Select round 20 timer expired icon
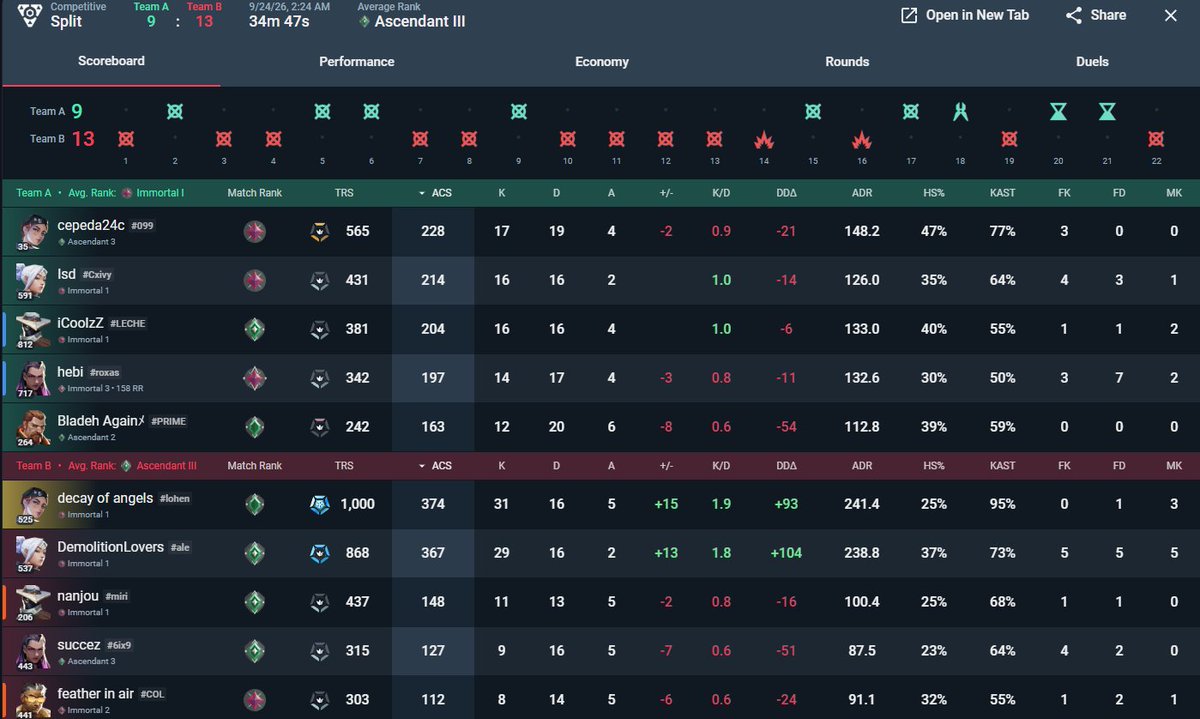 (1058, 112)
